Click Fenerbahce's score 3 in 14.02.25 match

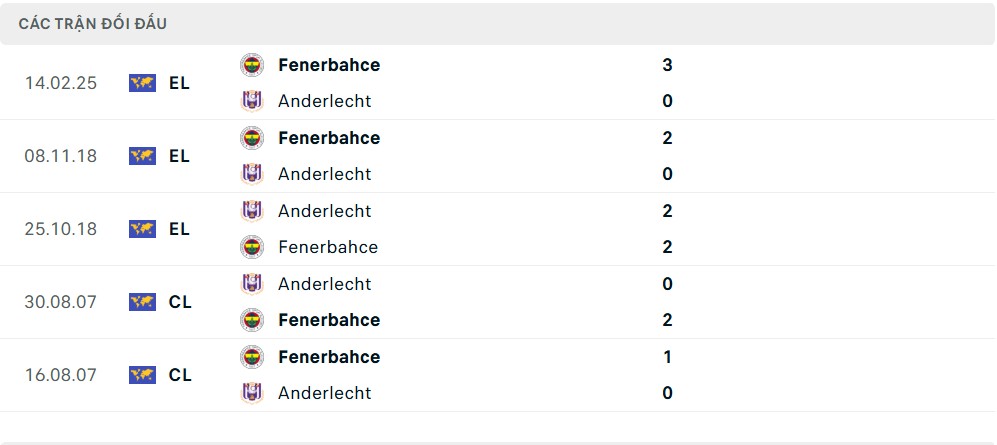667,65
